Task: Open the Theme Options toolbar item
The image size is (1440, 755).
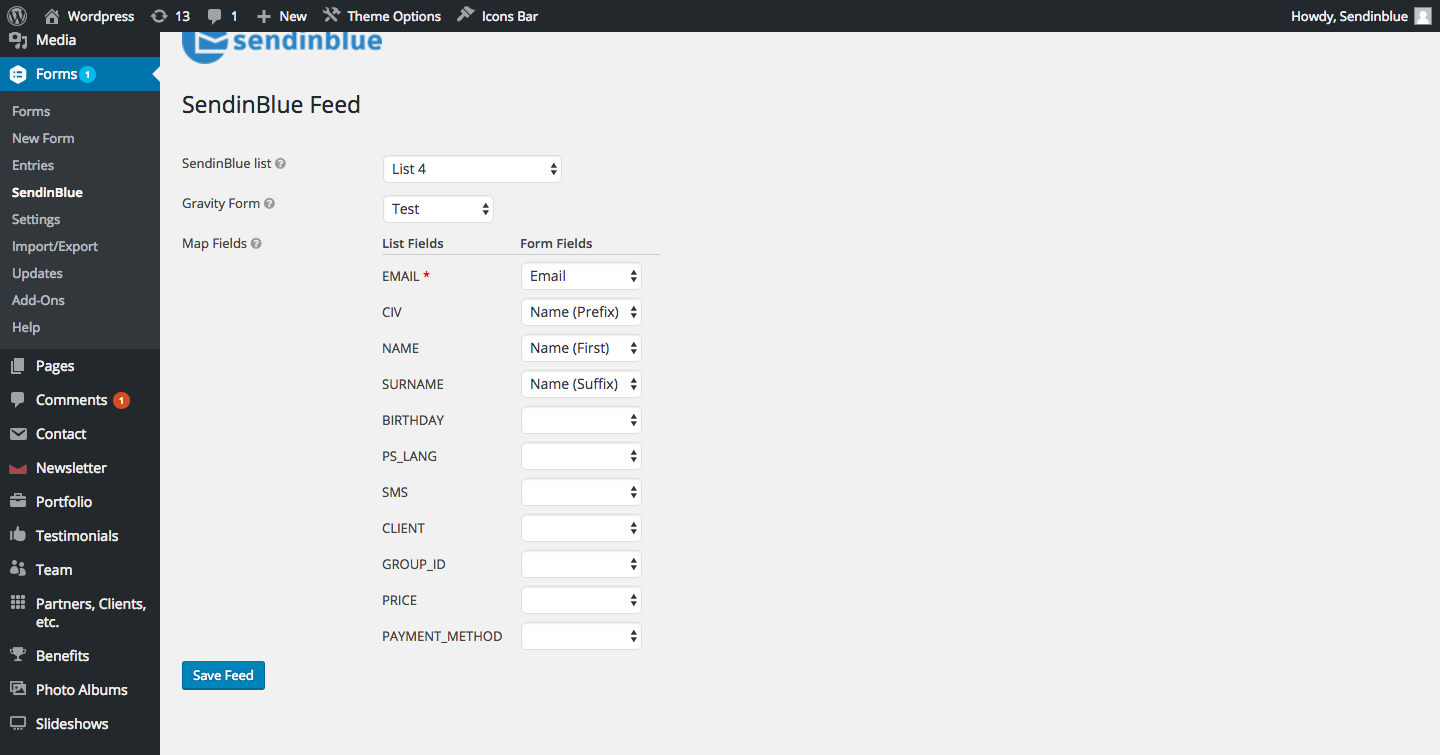Action: [382, 16]
